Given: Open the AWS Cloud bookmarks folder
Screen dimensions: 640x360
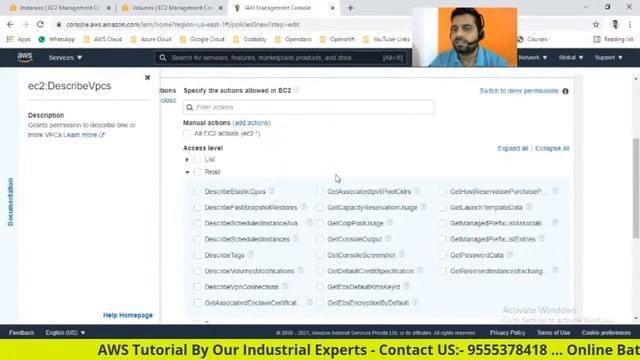Looking at the screenshot, I should 103,39.
